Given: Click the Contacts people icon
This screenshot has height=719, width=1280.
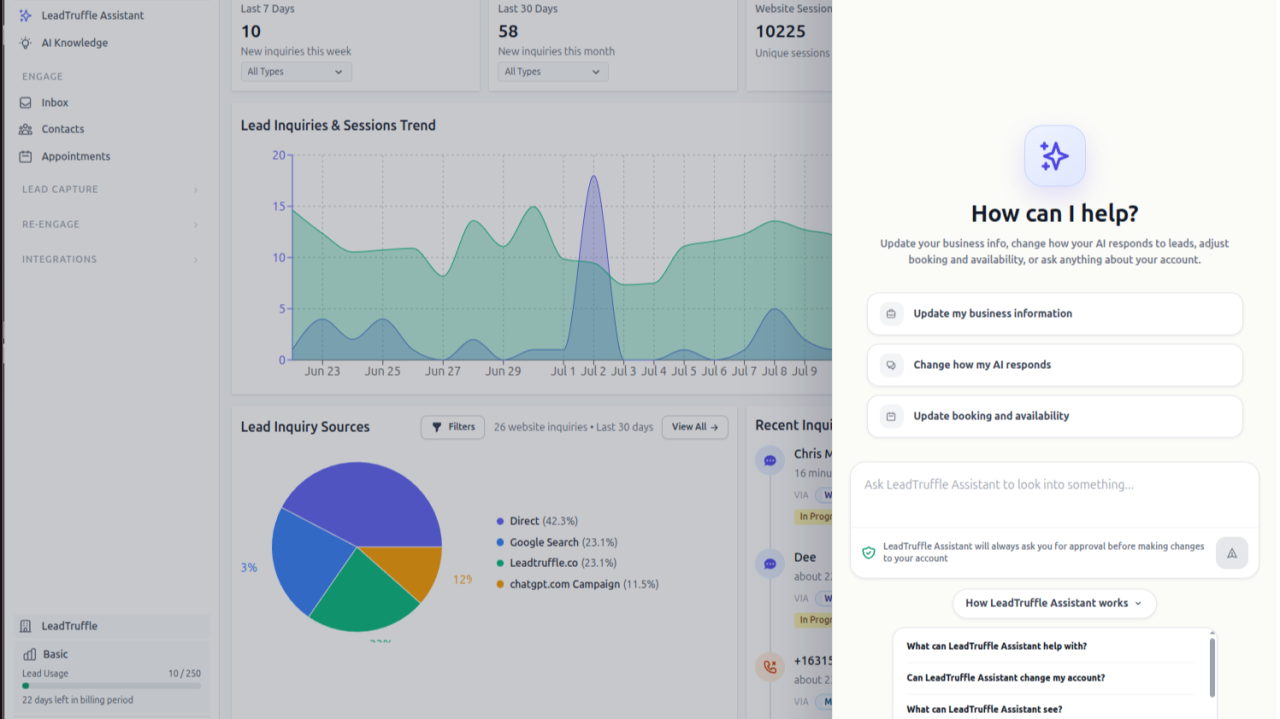Looking at the screenshot, I should [x=26, y=129].
